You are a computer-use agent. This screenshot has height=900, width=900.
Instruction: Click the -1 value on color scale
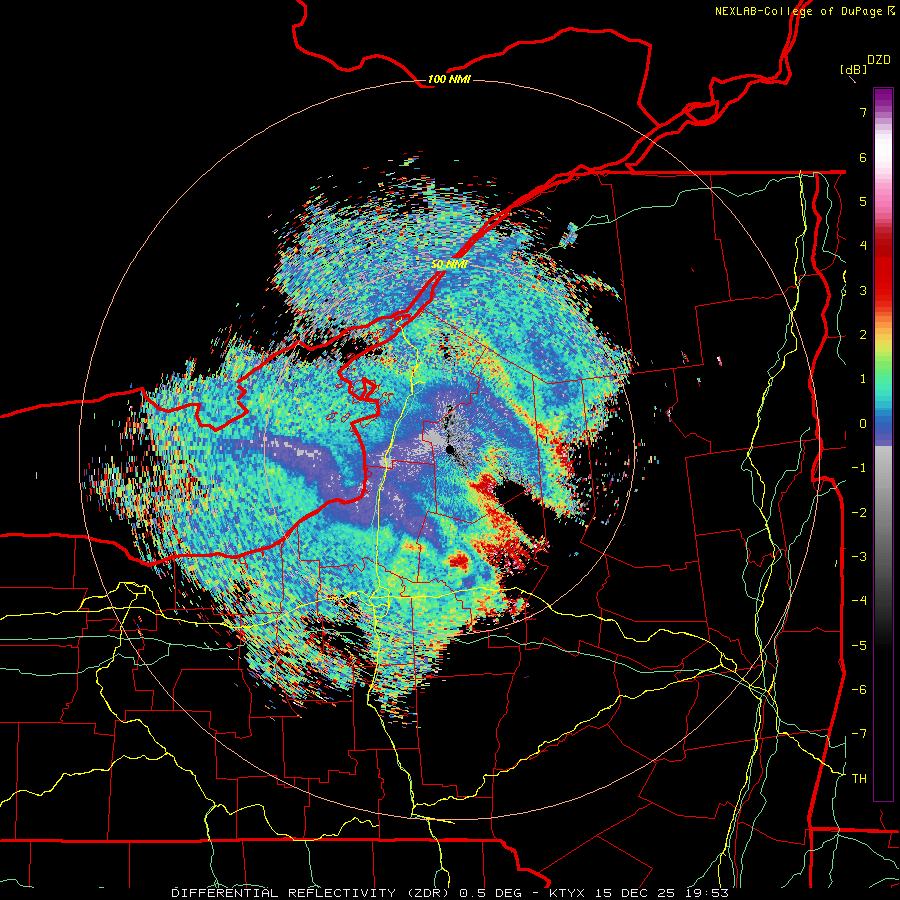coord(859,468)
